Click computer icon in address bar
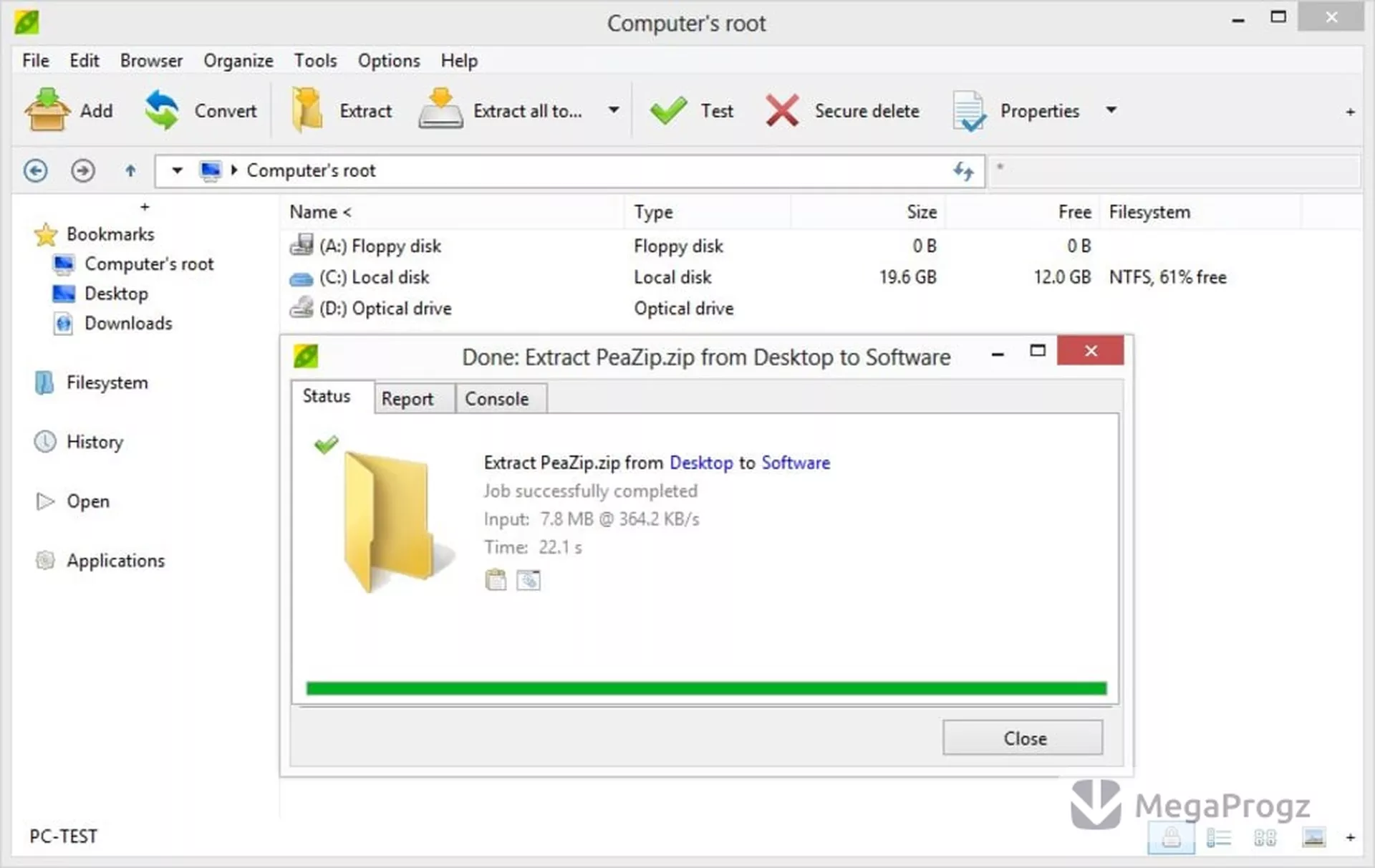 click(x=211, y=171)
